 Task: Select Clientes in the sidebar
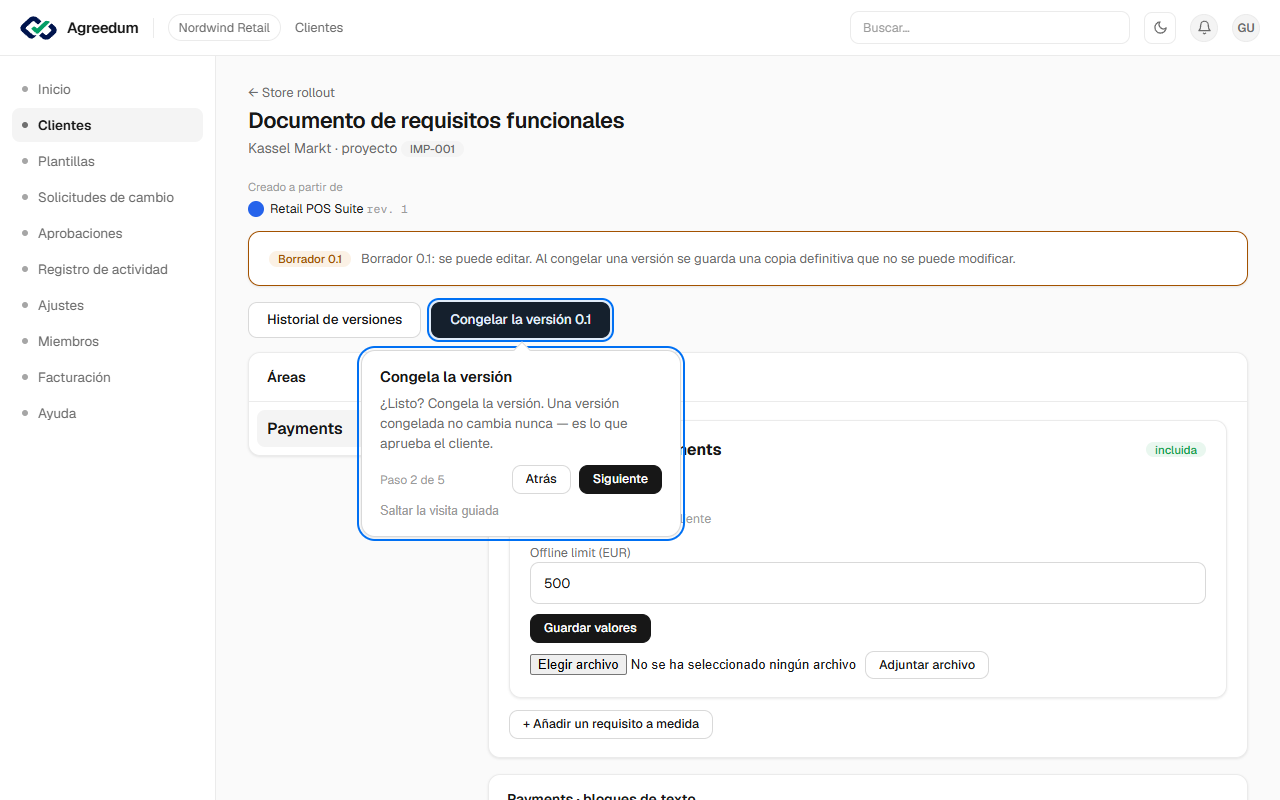(x=107, y=125)
